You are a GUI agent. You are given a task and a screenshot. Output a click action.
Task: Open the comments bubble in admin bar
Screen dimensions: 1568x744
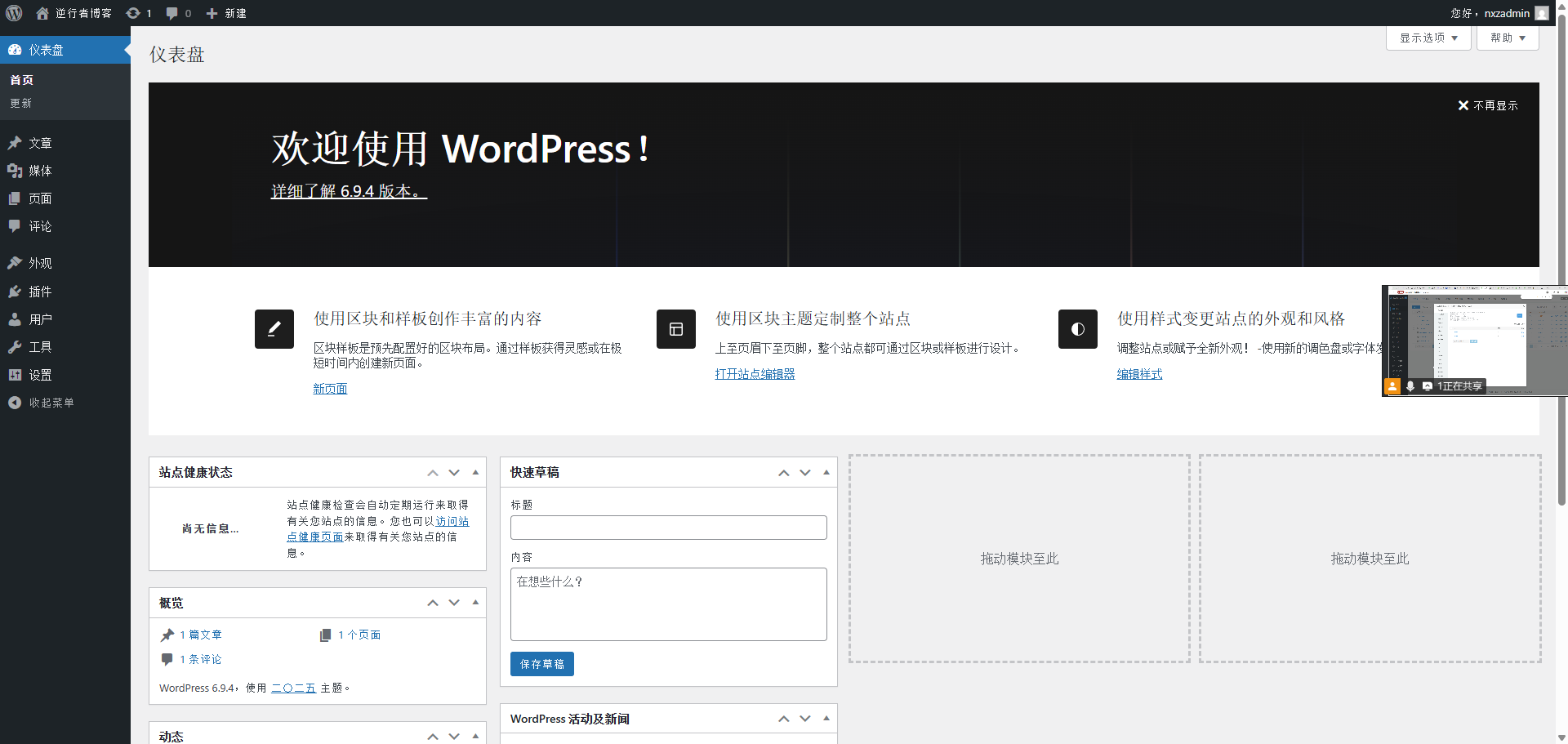tap(178, 13)
